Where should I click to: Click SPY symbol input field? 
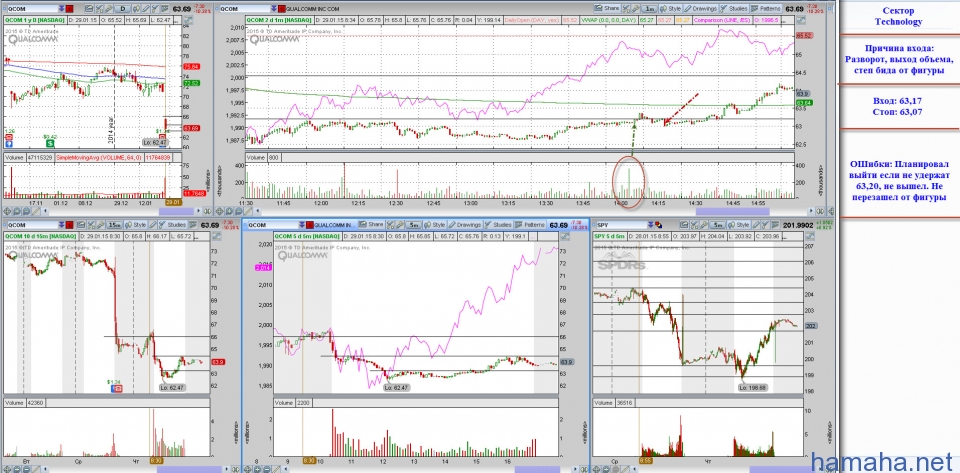pos(621,225)
